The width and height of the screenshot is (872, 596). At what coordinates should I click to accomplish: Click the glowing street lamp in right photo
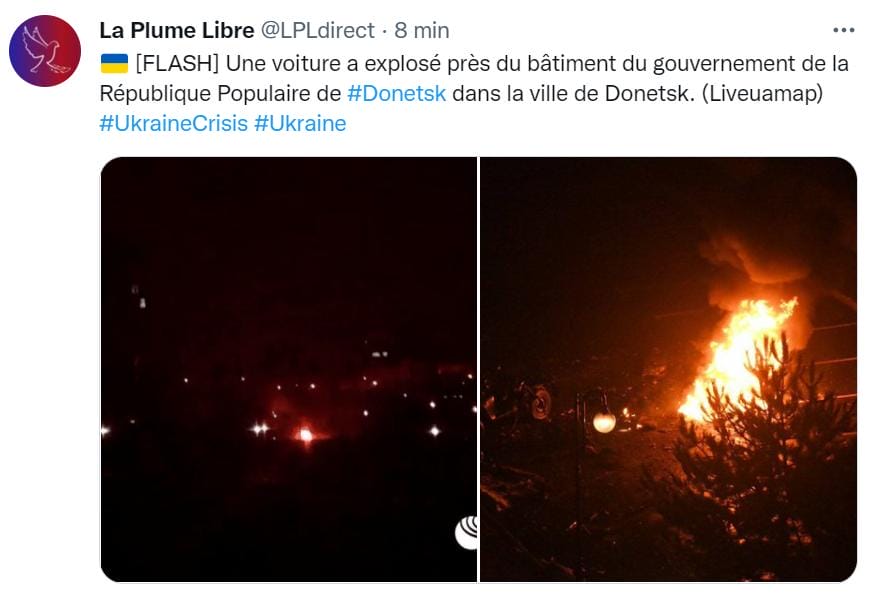click(604, 423)
